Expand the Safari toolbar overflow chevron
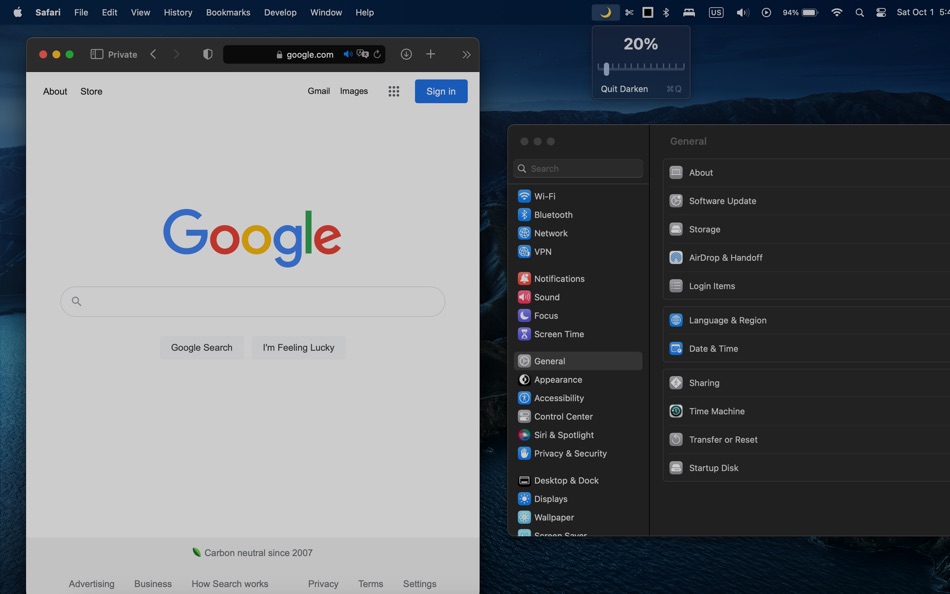Viewport: 950px width, 594px height. (466, 54)
